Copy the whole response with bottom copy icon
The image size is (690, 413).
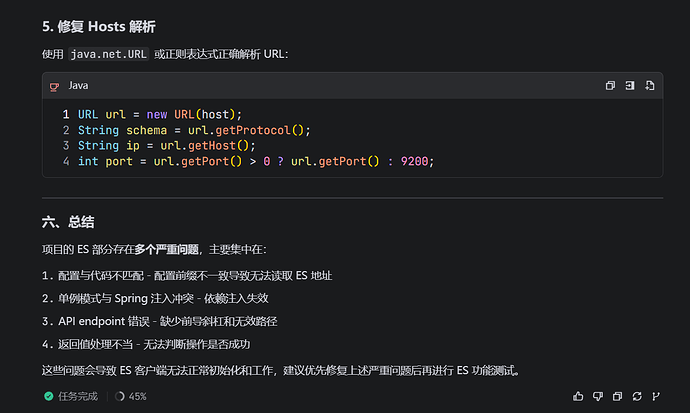coord(617,396)
